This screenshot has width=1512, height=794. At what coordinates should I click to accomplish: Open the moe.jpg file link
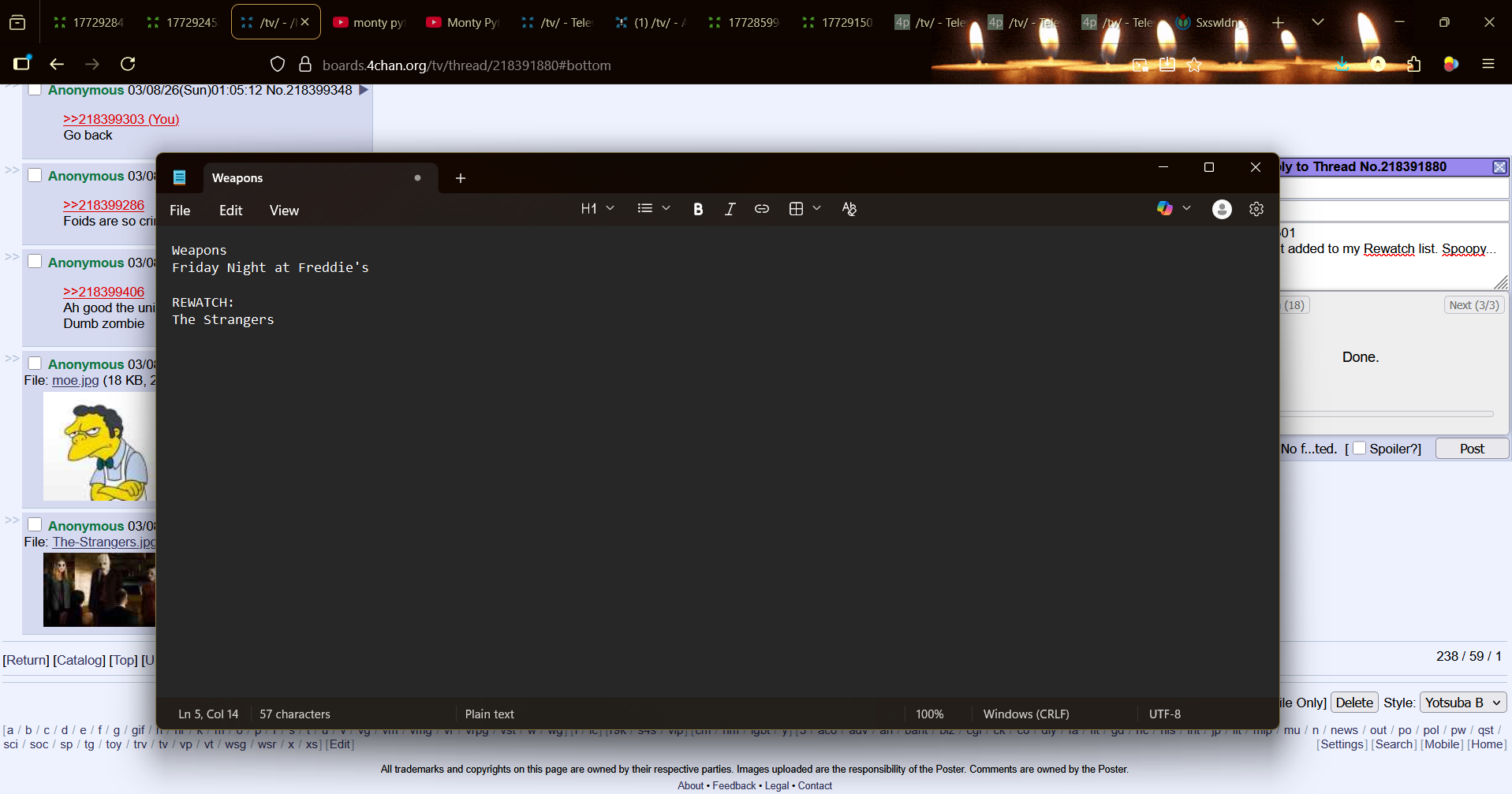coord(76,380)
